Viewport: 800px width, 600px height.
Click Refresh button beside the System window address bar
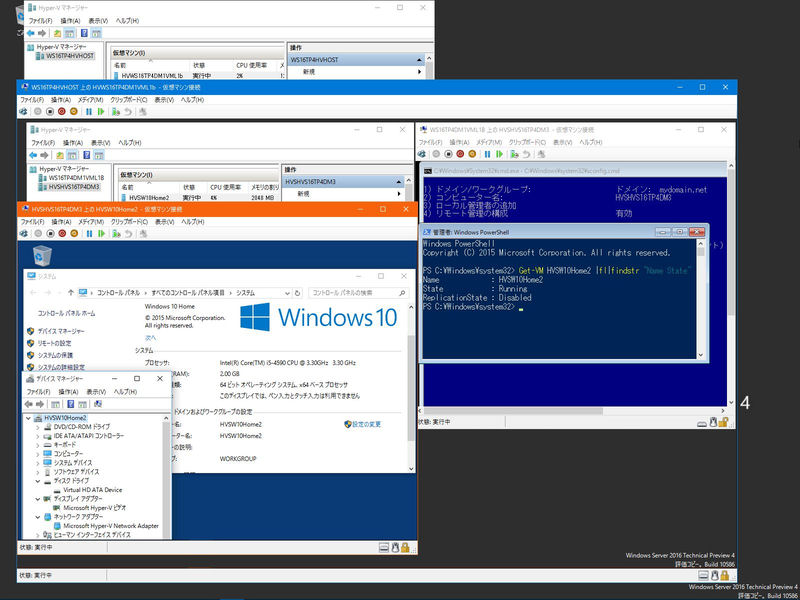point(298,293)
